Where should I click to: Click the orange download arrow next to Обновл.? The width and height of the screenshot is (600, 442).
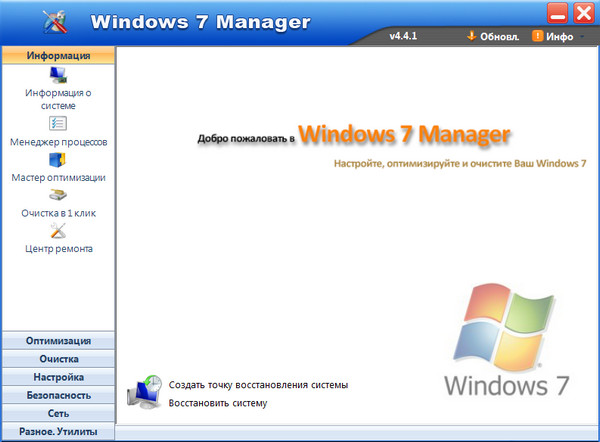(x=471, y=36)
